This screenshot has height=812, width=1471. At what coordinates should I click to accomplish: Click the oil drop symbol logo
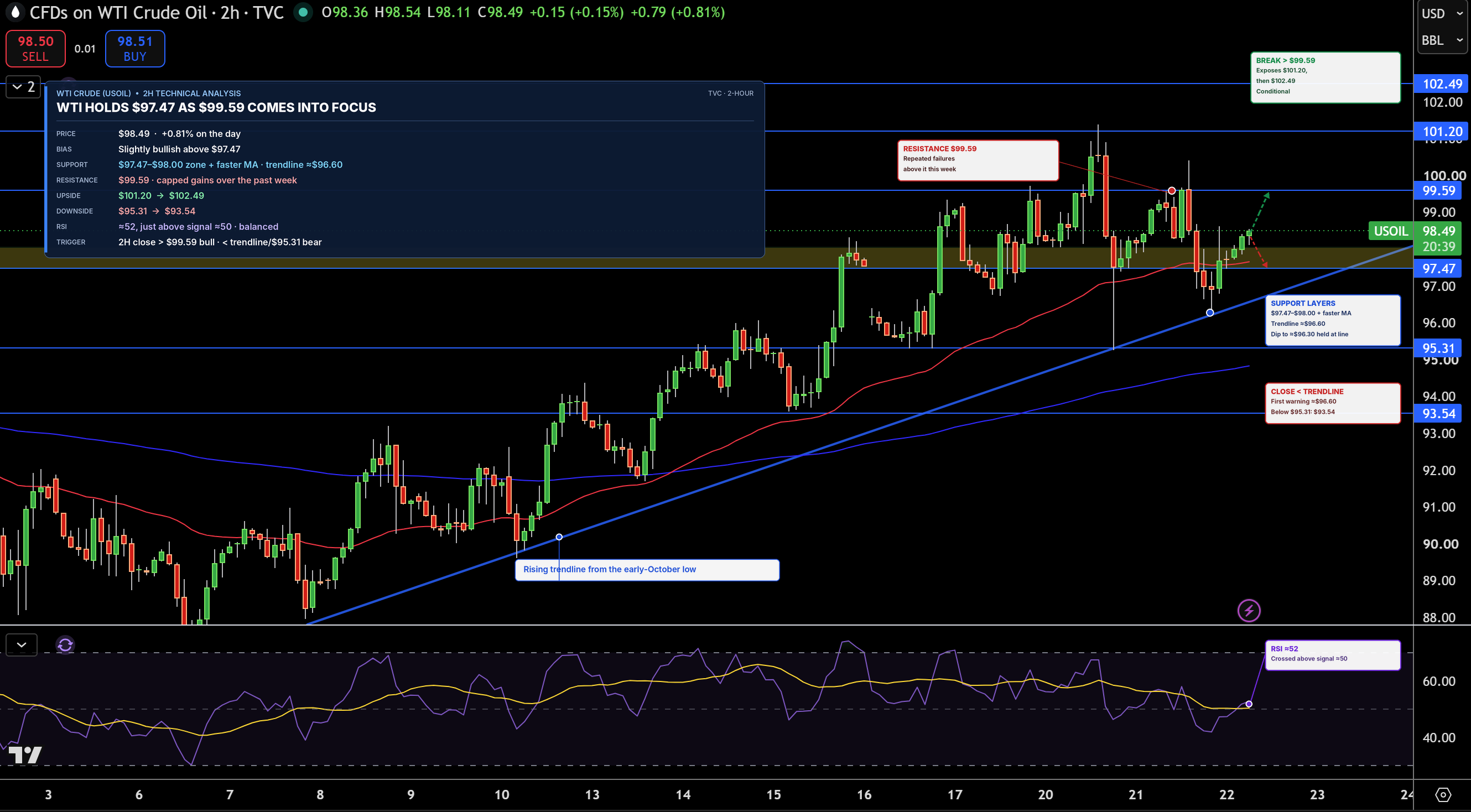click(15, 12)
